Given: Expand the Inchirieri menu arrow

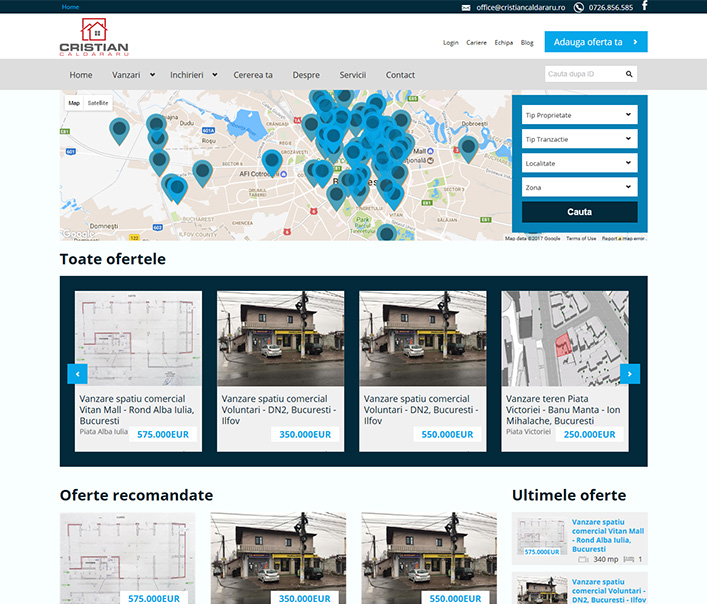Looking at the screenshot, I should pos(215,75).
